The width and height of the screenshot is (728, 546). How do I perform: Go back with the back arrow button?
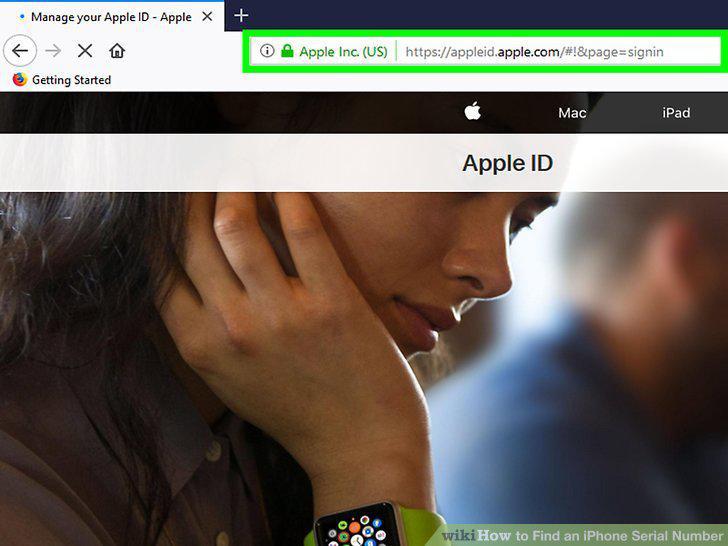20,51
